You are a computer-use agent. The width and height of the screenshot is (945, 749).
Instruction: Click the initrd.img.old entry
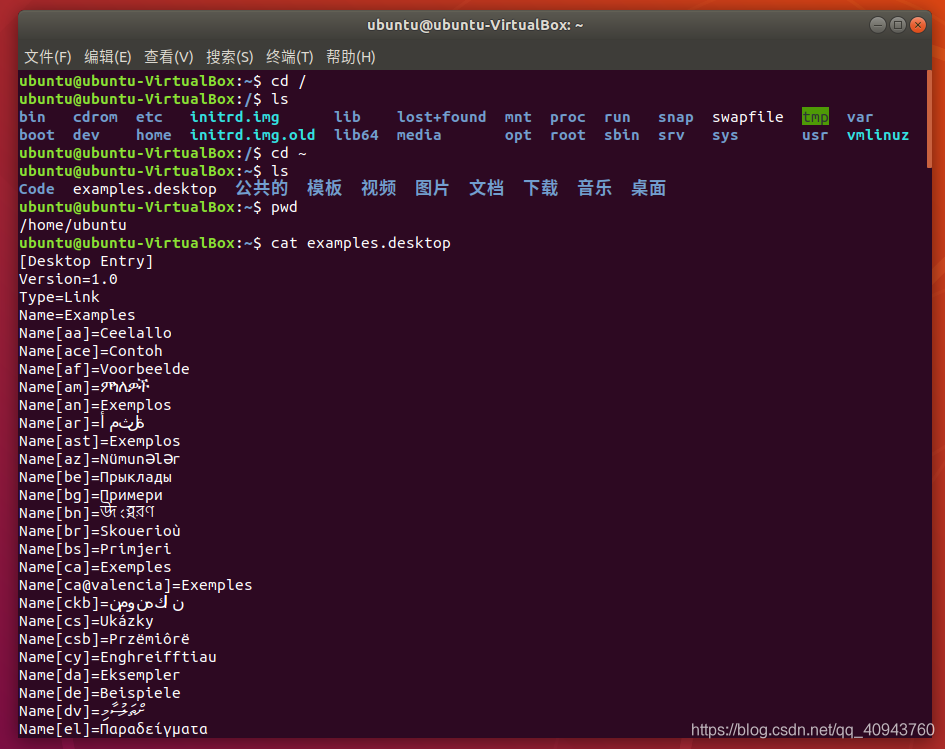[253, 135]
